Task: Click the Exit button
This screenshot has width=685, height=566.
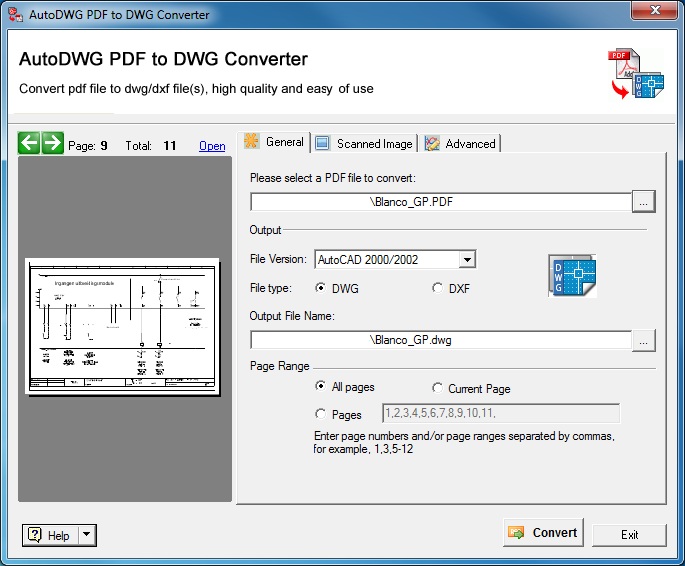Action: tap(629, 535)
